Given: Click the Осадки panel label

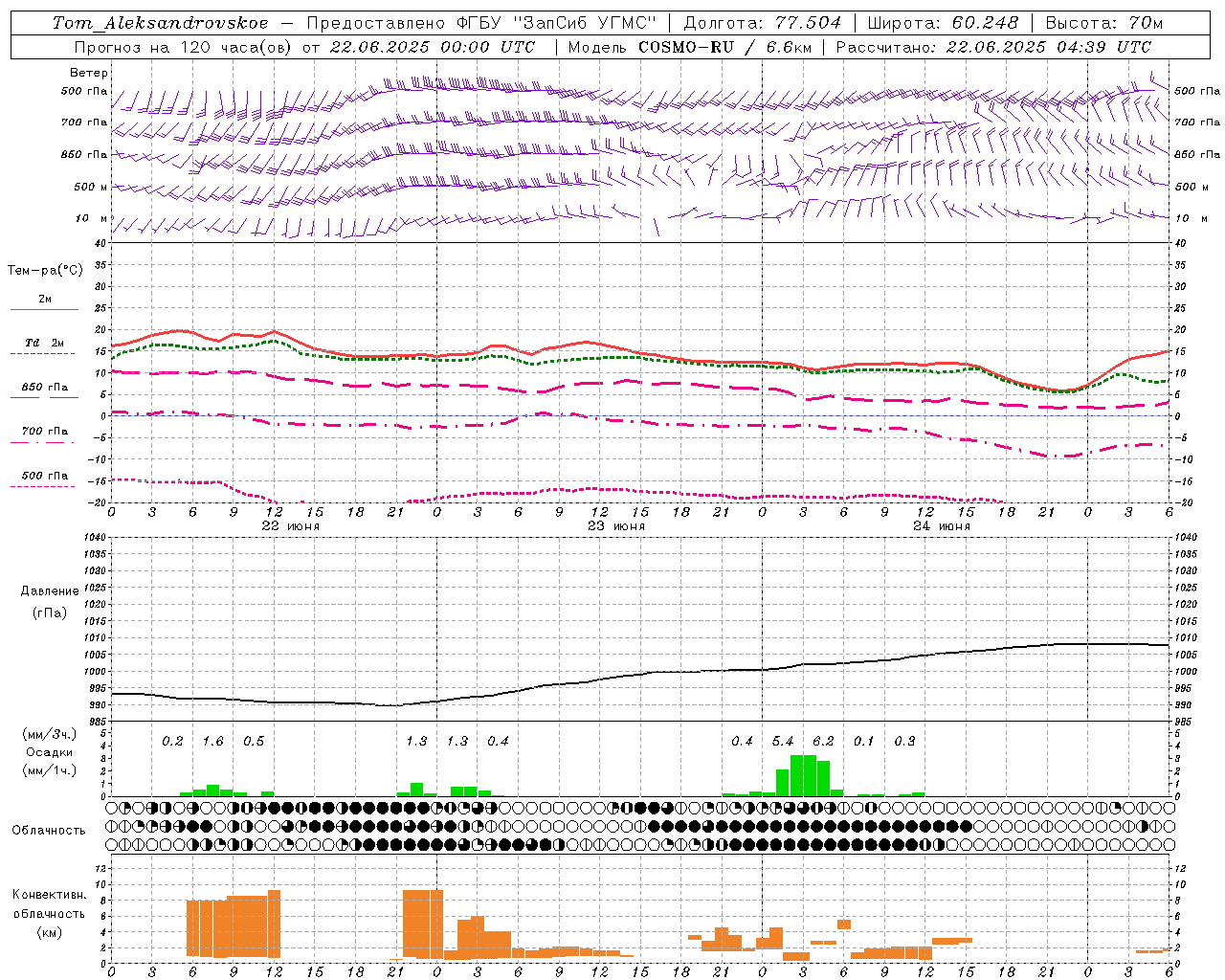Looking at the screenshot, I should [x=50, y=752].
